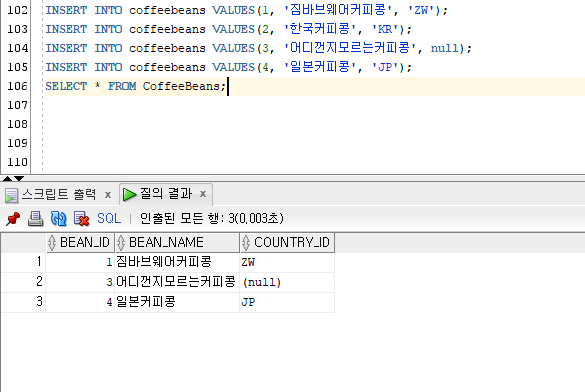Close the 질의 결과 tab
Screen dimensions: 585x392
[x=203, y=194]
